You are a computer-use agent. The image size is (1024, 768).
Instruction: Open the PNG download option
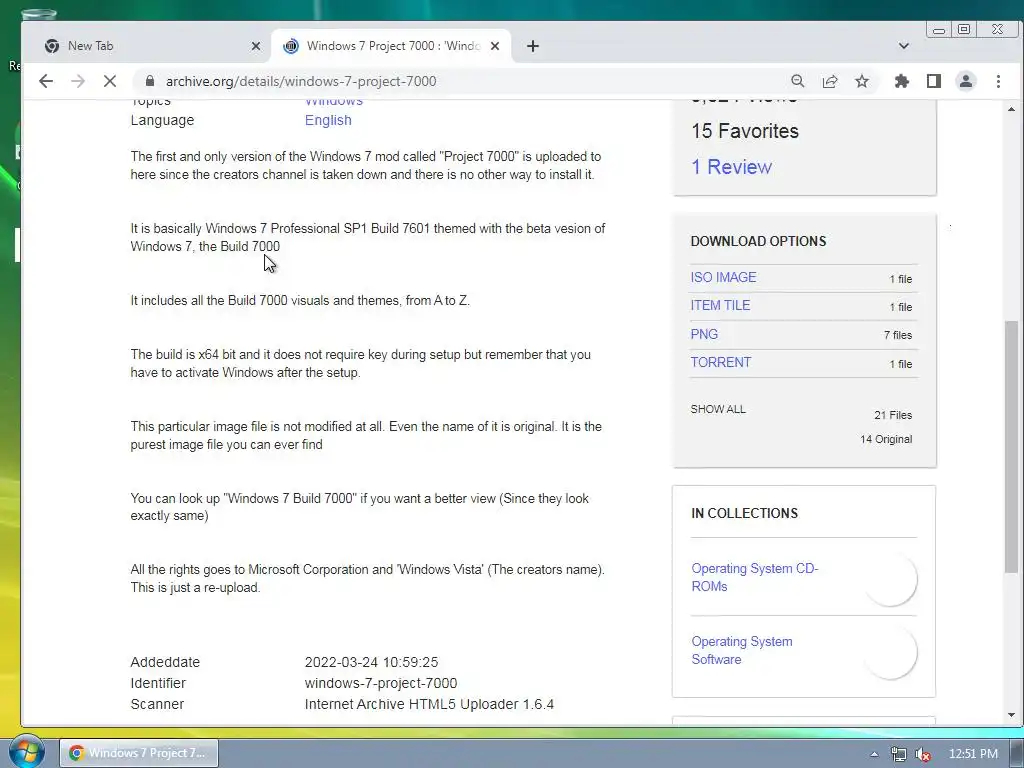[x=704, y=334]
